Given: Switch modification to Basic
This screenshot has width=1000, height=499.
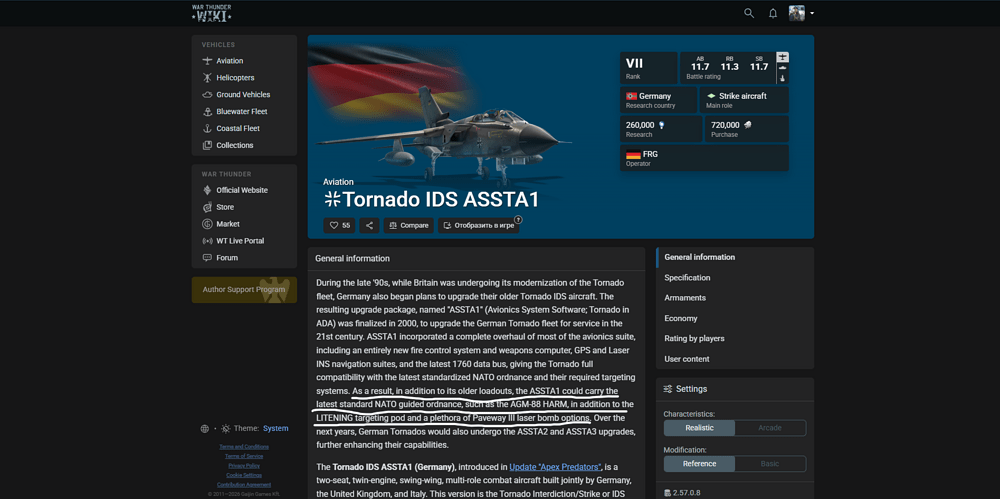Looking at the screenshot, I should pos(770,464).
